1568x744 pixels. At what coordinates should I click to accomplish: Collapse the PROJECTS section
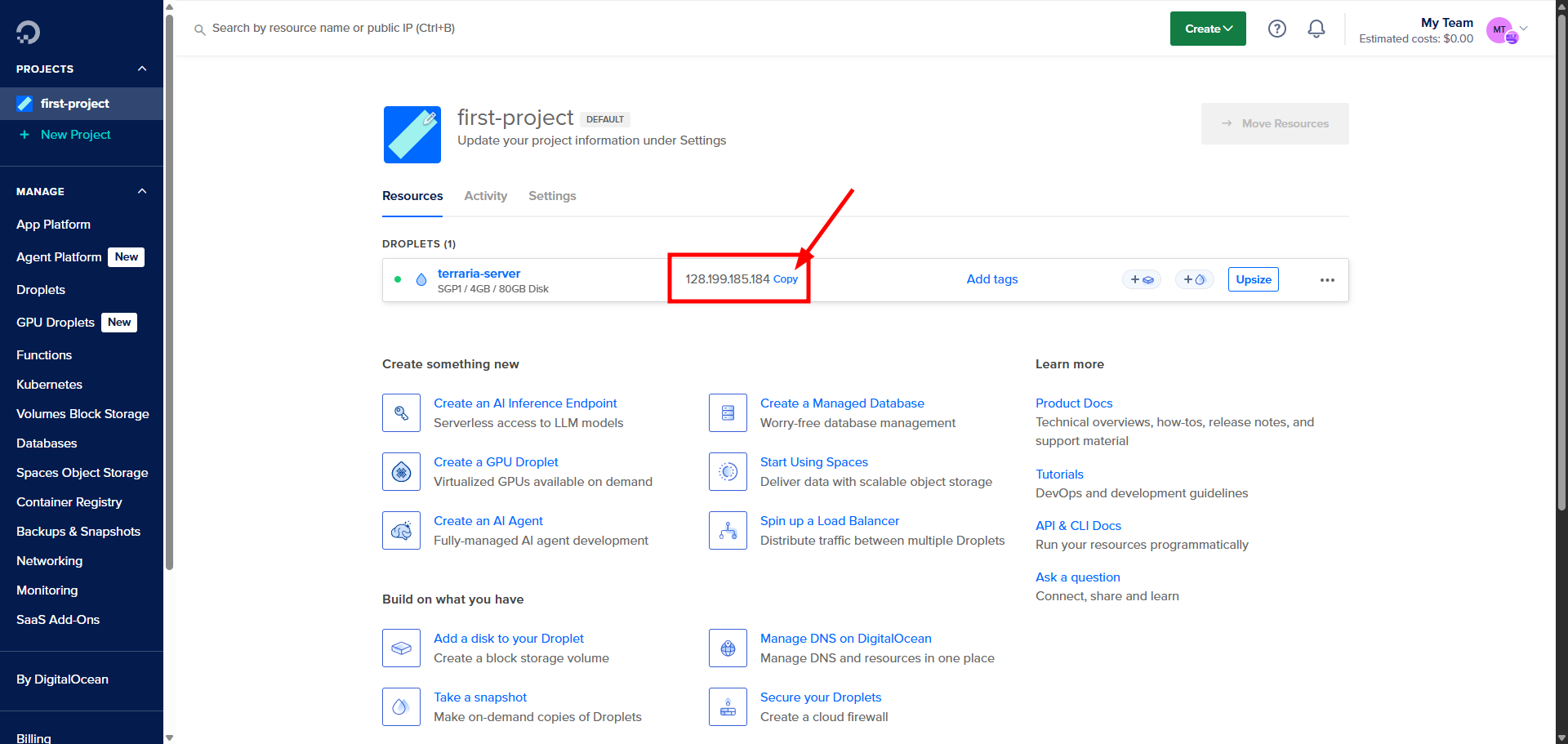point(141,69)
